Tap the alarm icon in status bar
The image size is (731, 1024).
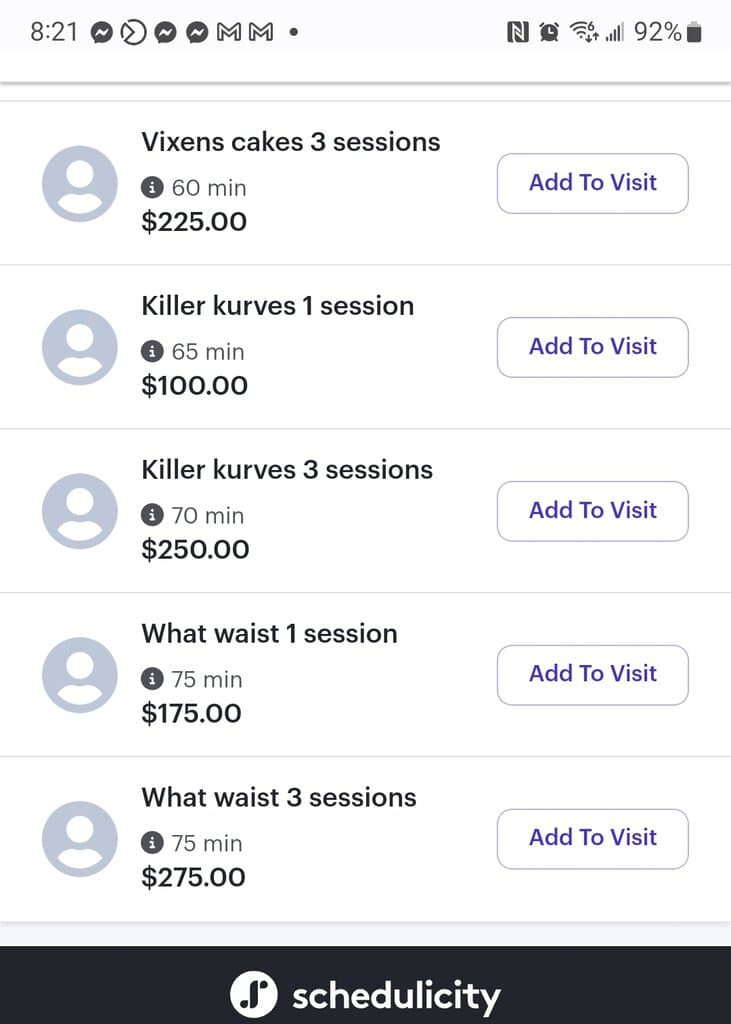pos(549,33)
